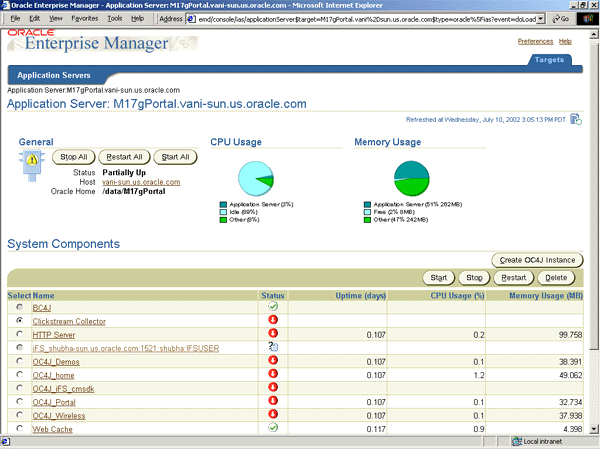Open the HTTP Server component link
Screen dimensions: 600x449
54,335
